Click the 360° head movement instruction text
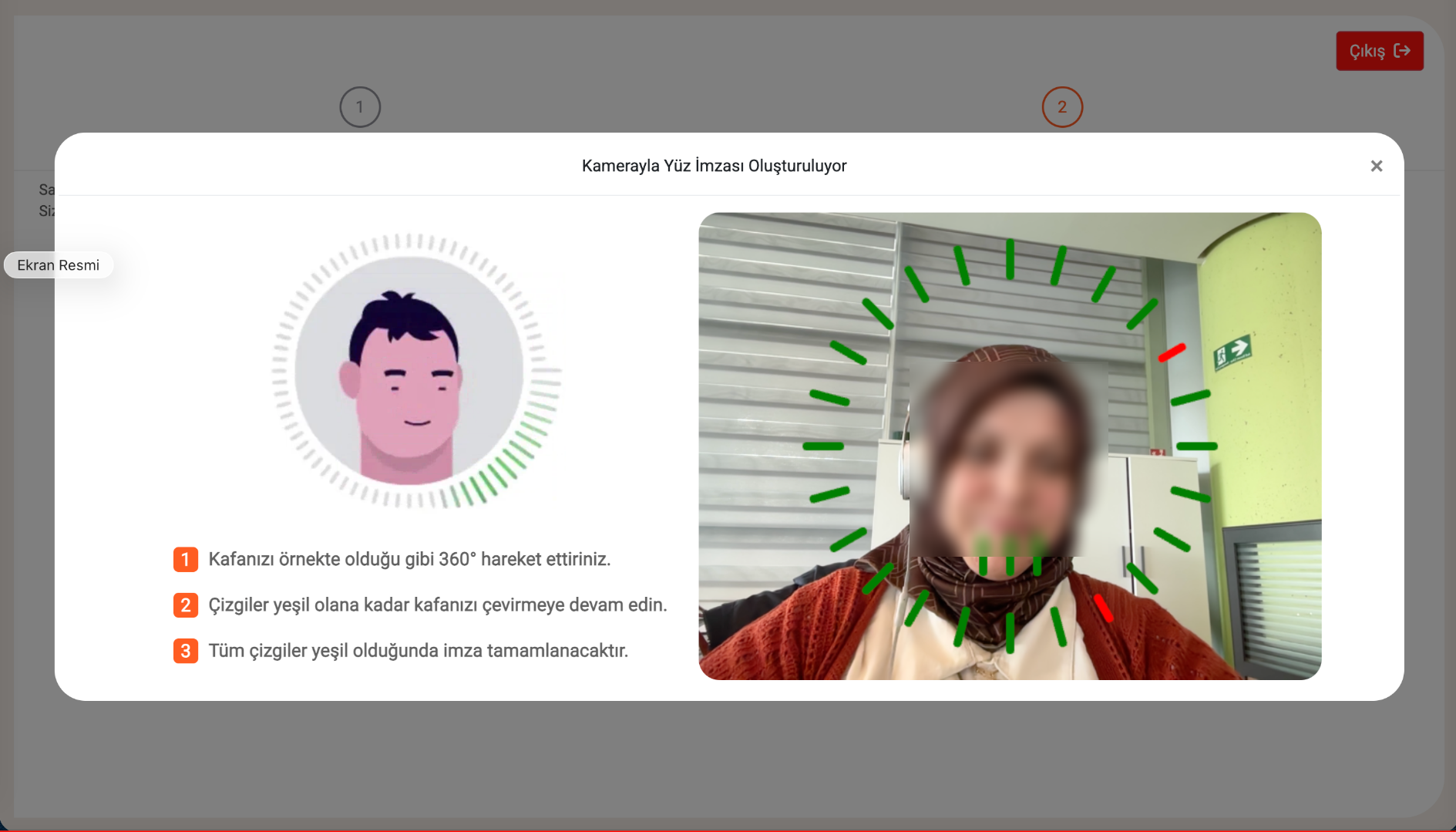Image resolution: width=1456 pixels, height=832 pixels. tap(409, 559)
